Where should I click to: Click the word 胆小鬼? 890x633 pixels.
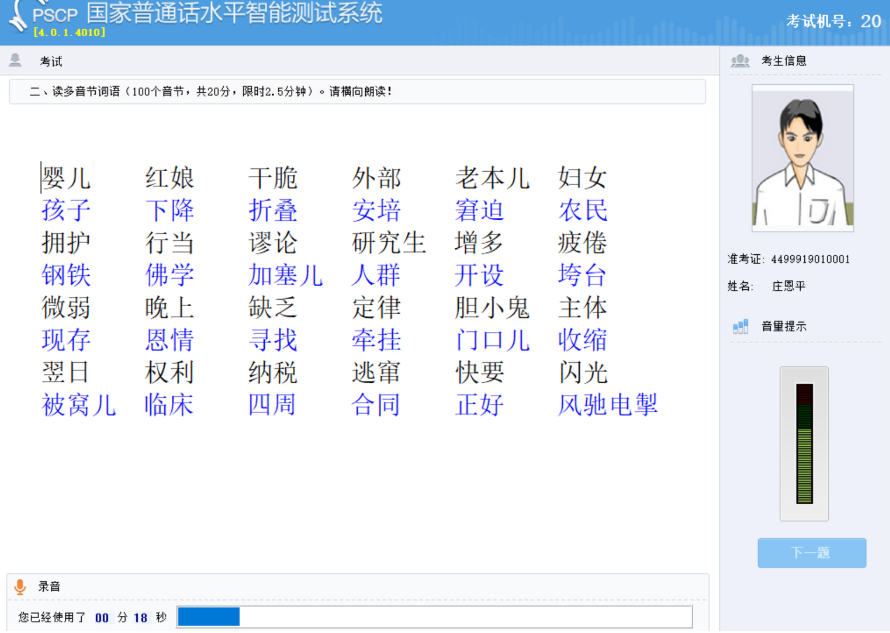tap(492, 308)
